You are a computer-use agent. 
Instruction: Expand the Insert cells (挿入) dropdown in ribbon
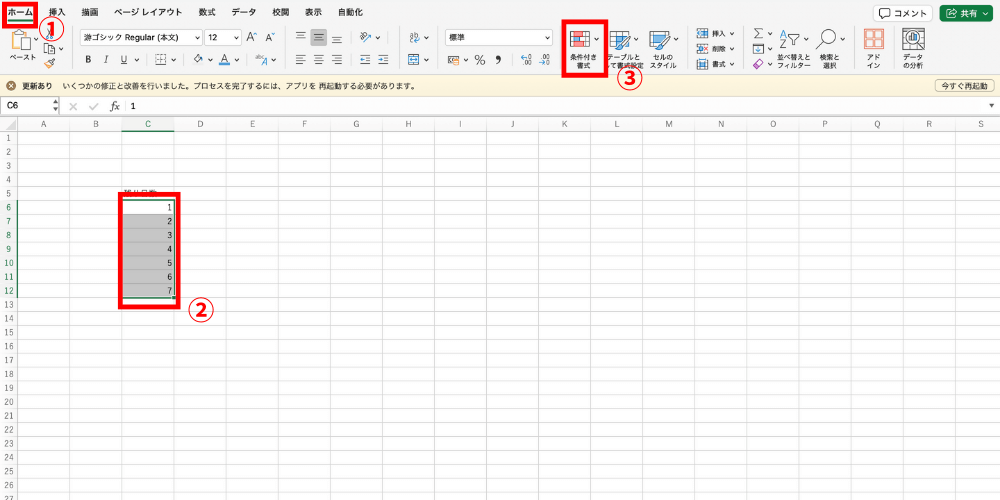732,33
